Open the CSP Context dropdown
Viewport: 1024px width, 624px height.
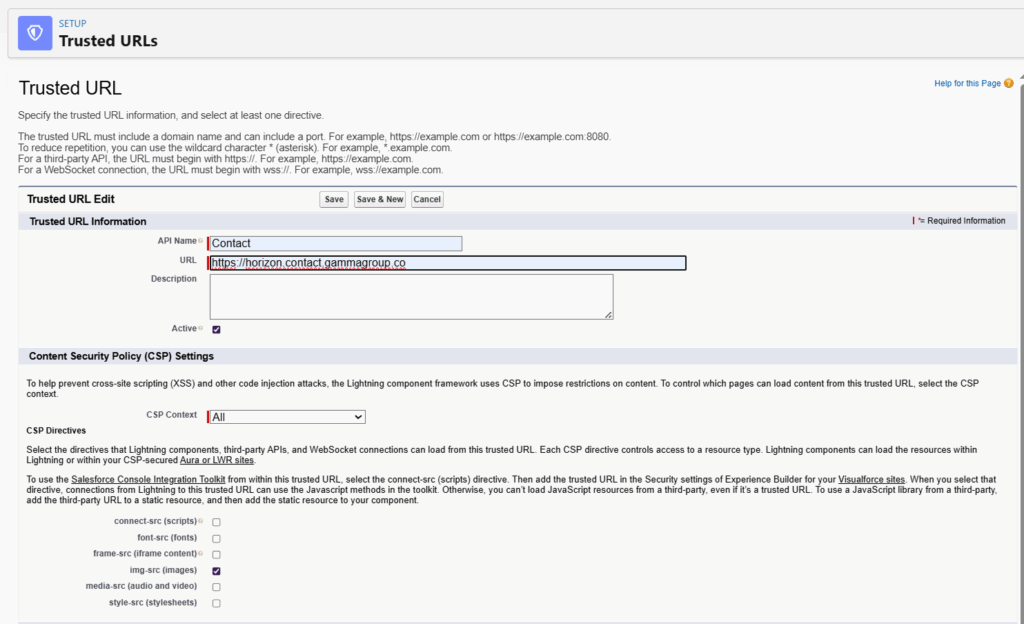coord(287,417)
